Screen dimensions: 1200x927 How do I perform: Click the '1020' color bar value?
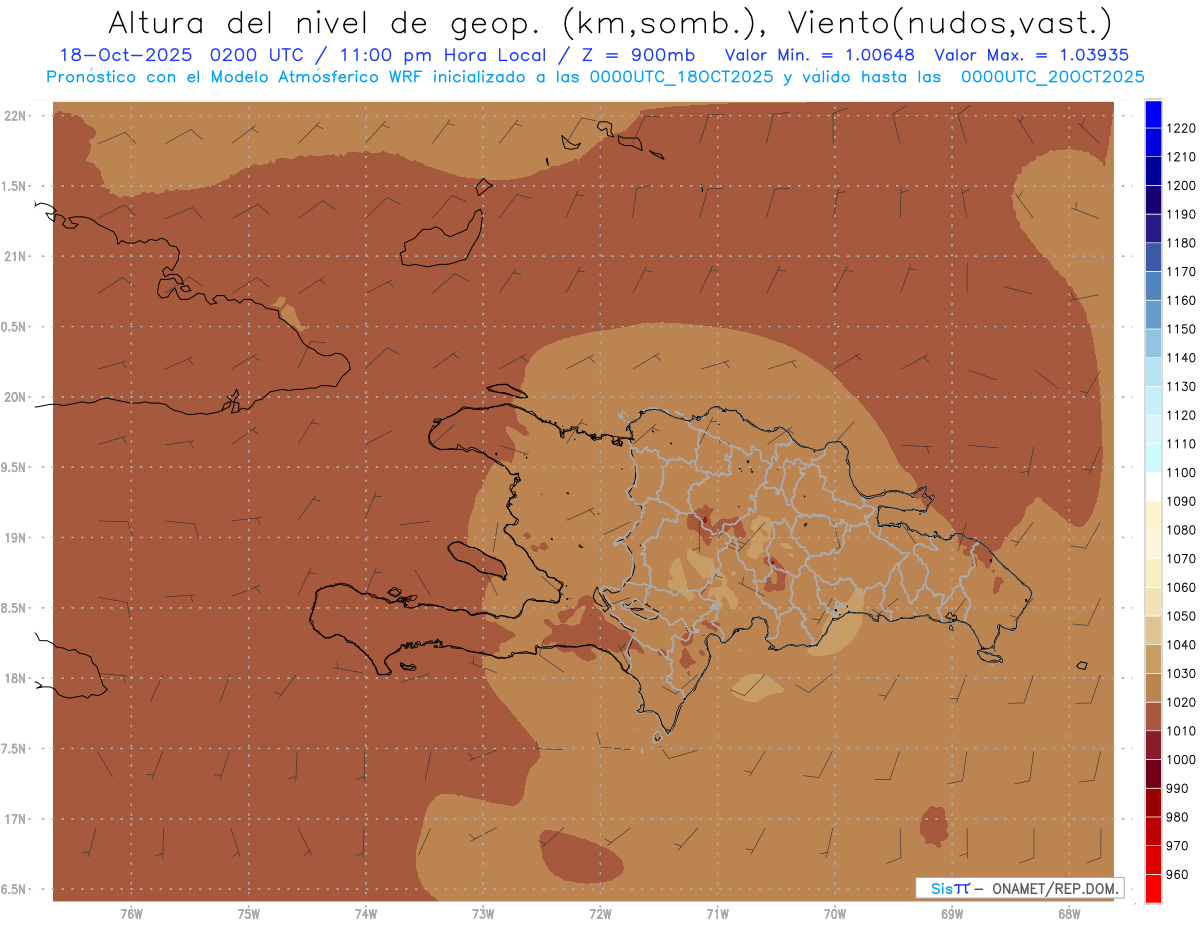point(1181,702)
